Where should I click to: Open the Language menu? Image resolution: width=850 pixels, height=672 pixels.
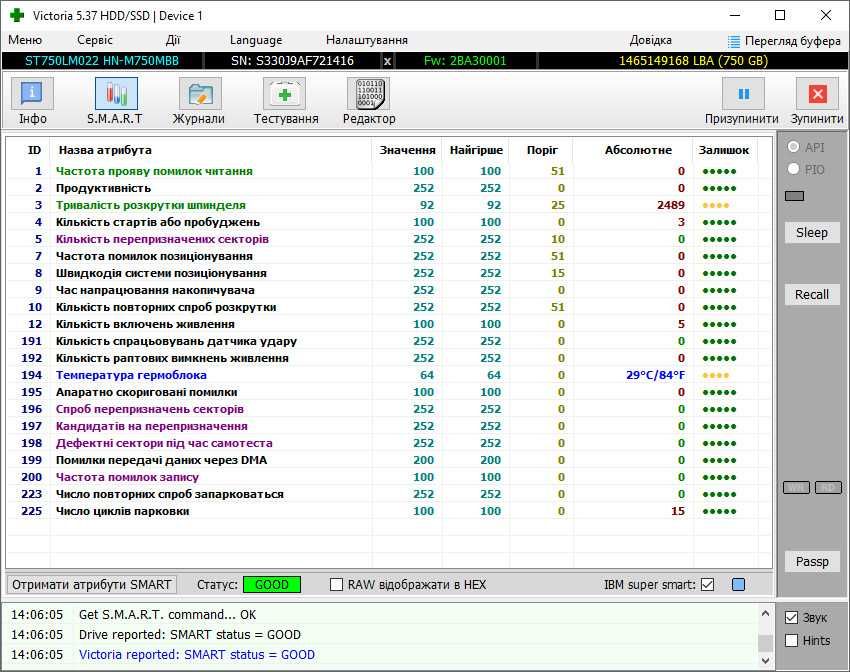[x=256, y=40]
